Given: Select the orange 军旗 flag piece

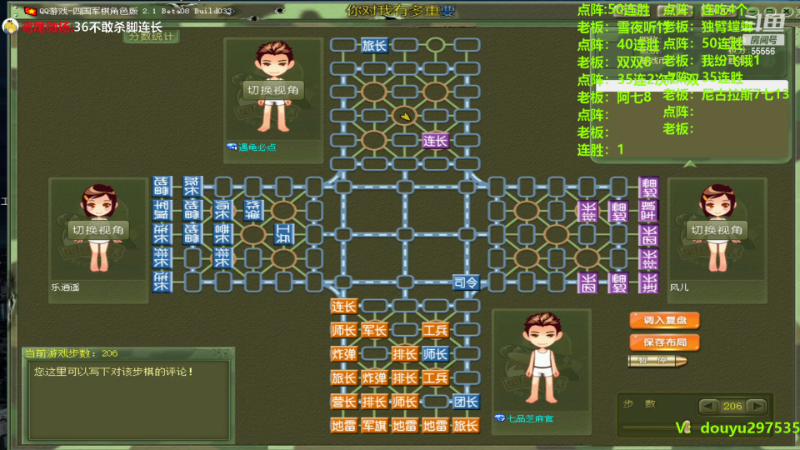Looking at the screenshot, I should coord(374,425).
